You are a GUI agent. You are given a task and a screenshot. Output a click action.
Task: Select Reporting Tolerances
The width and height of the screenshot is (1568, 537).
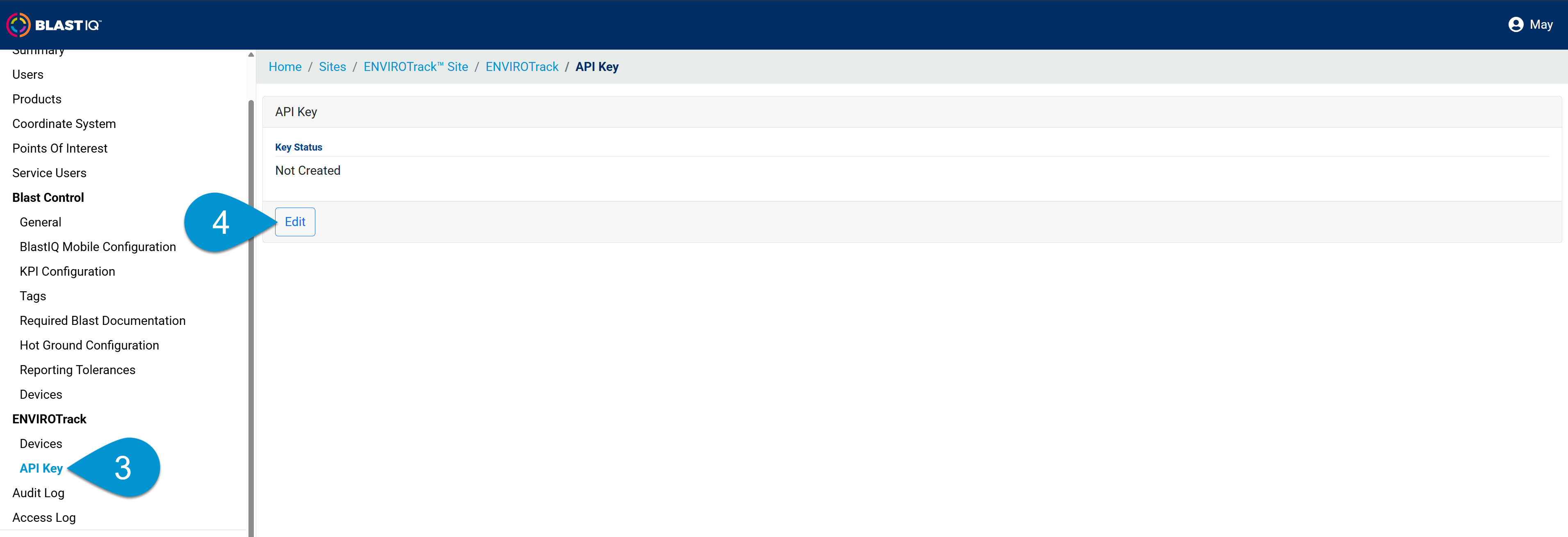pos(77,370)
